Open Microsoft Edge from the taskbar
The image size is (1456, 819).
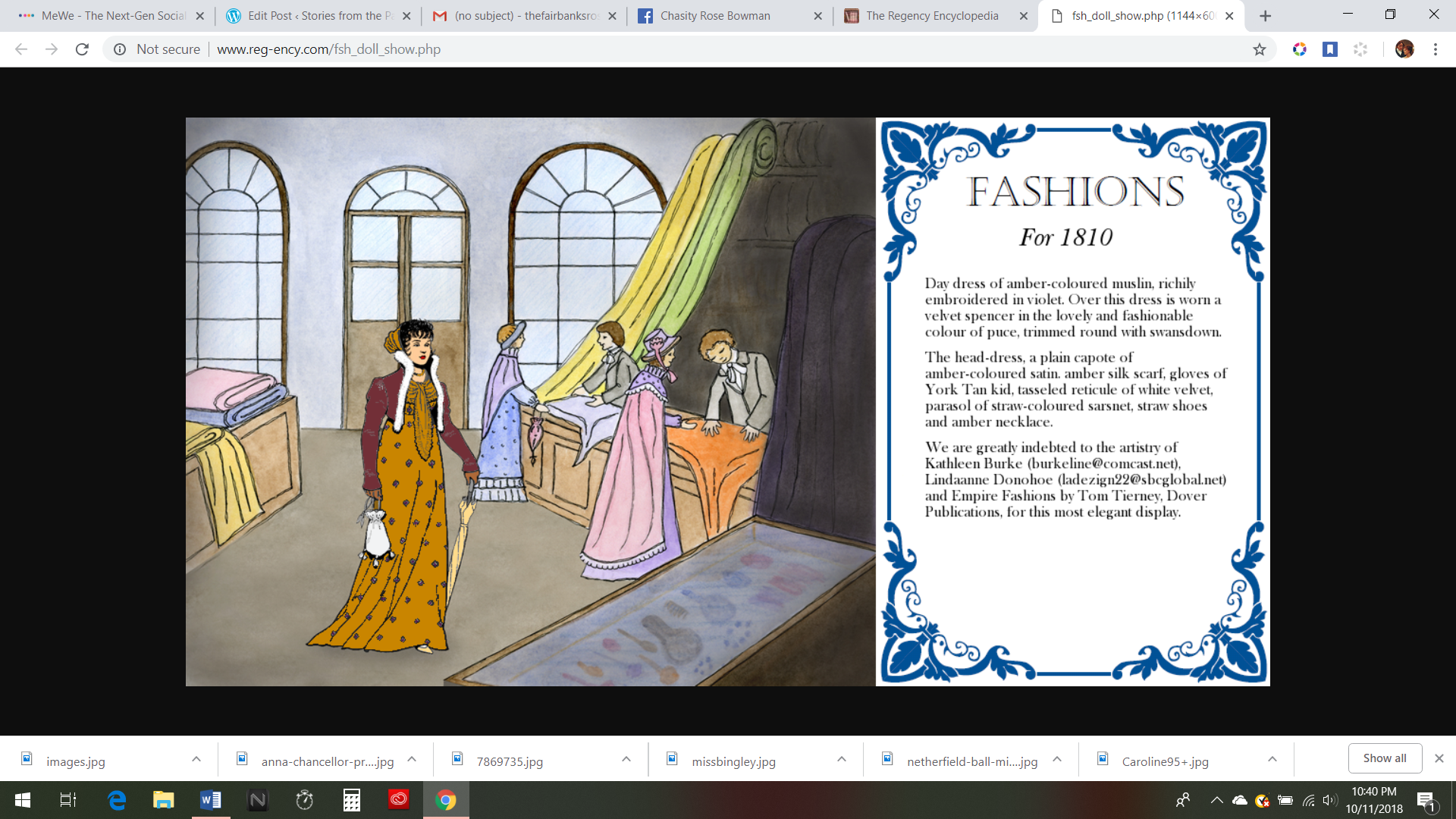(x=117, y=800)
